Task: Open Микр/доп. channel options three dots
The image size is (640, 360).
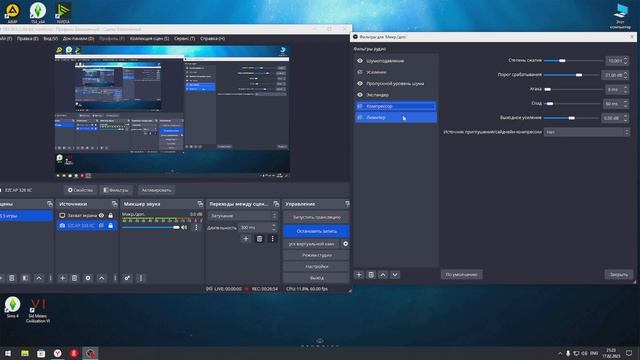Action: click(x=196, y=227)
